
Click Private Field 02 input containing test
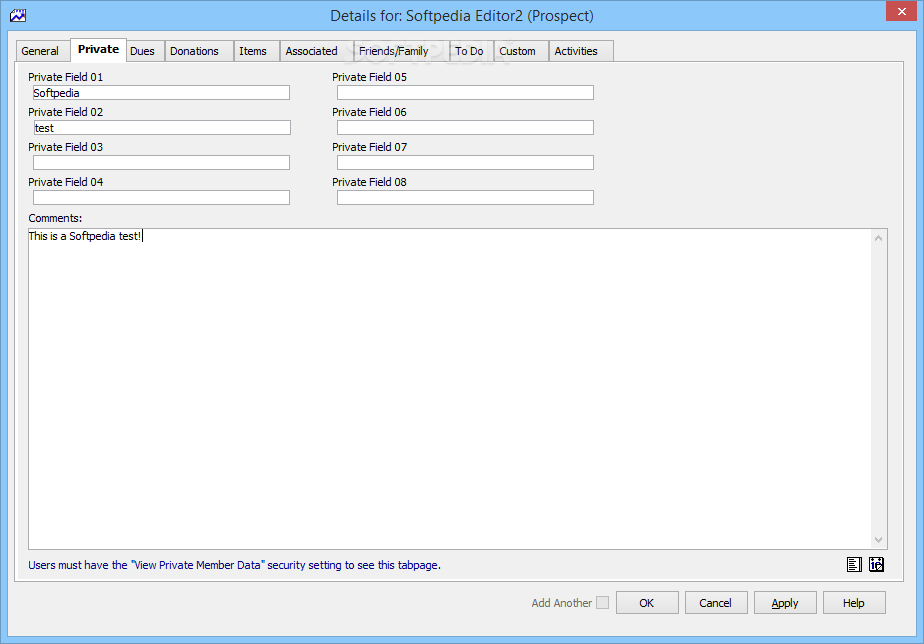point(161,128)
